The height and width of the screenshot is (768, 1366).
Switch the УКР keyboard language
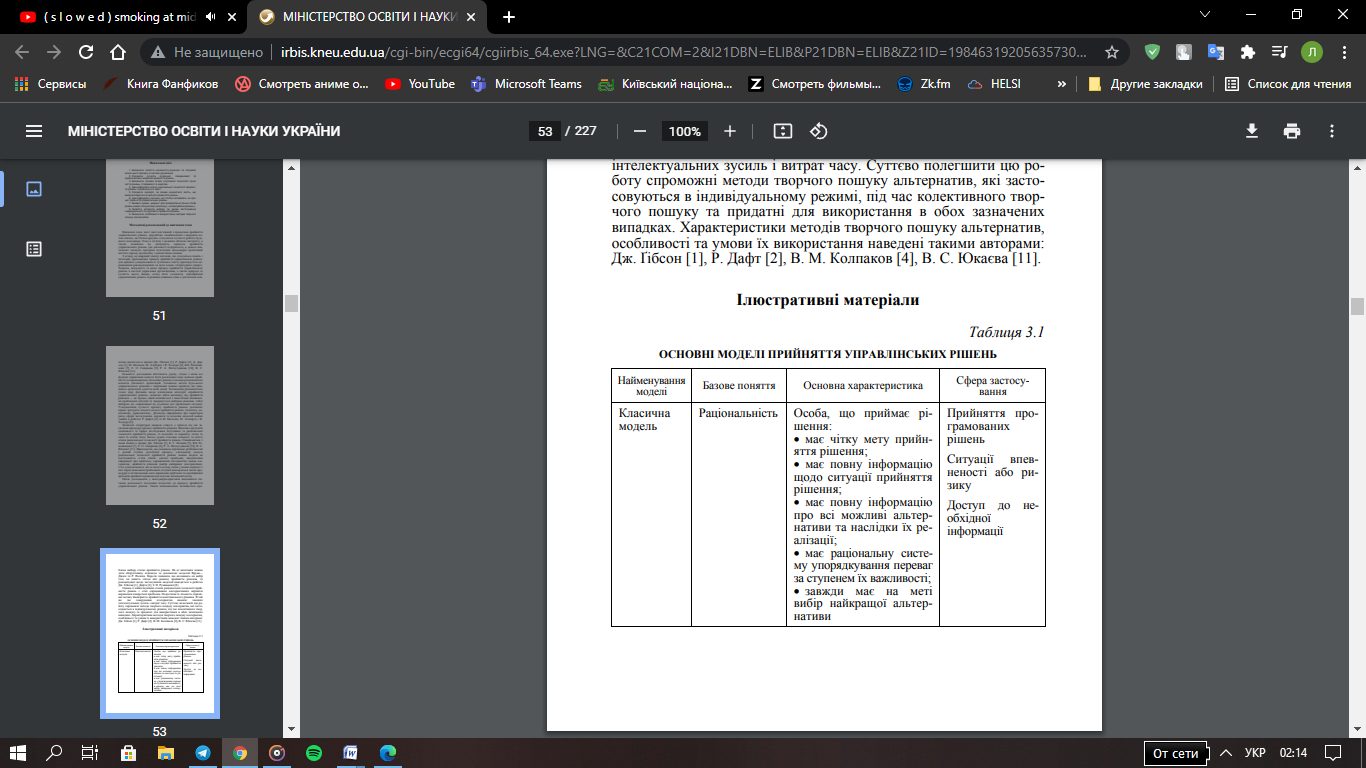pos(1255,753)
